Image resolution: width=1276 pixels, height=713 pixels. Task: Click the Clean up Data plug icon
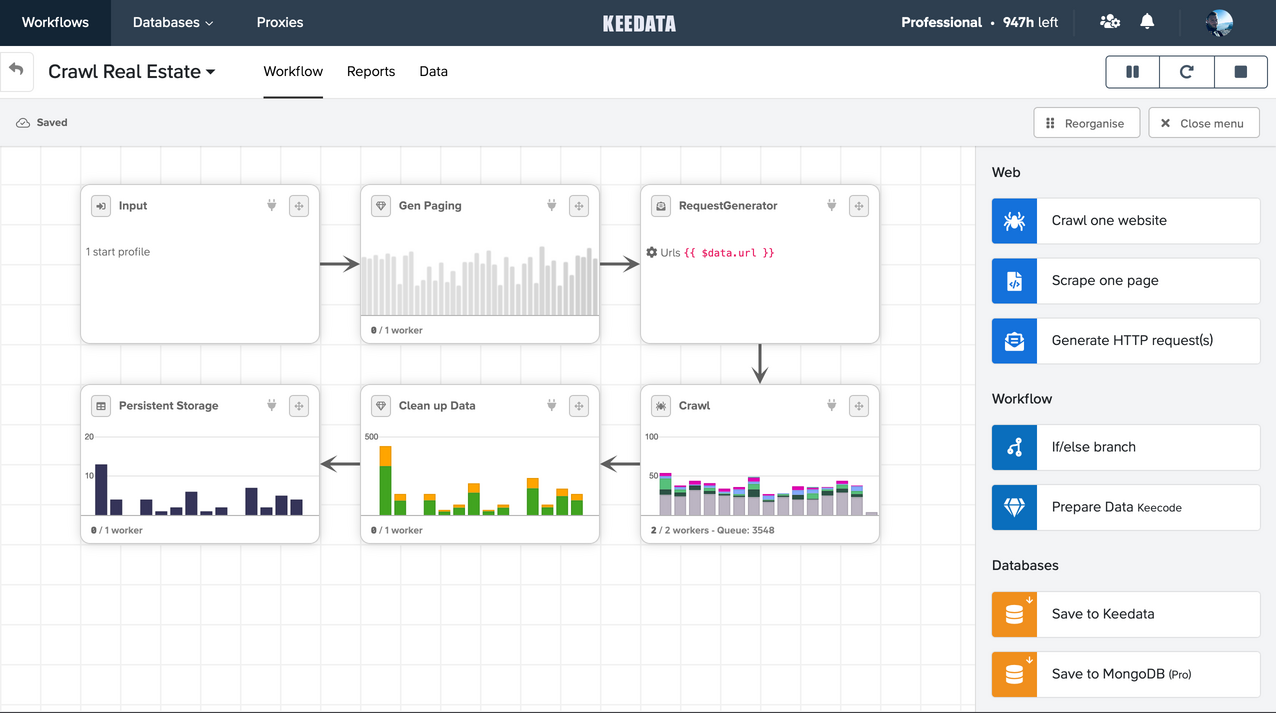[551, 405]
